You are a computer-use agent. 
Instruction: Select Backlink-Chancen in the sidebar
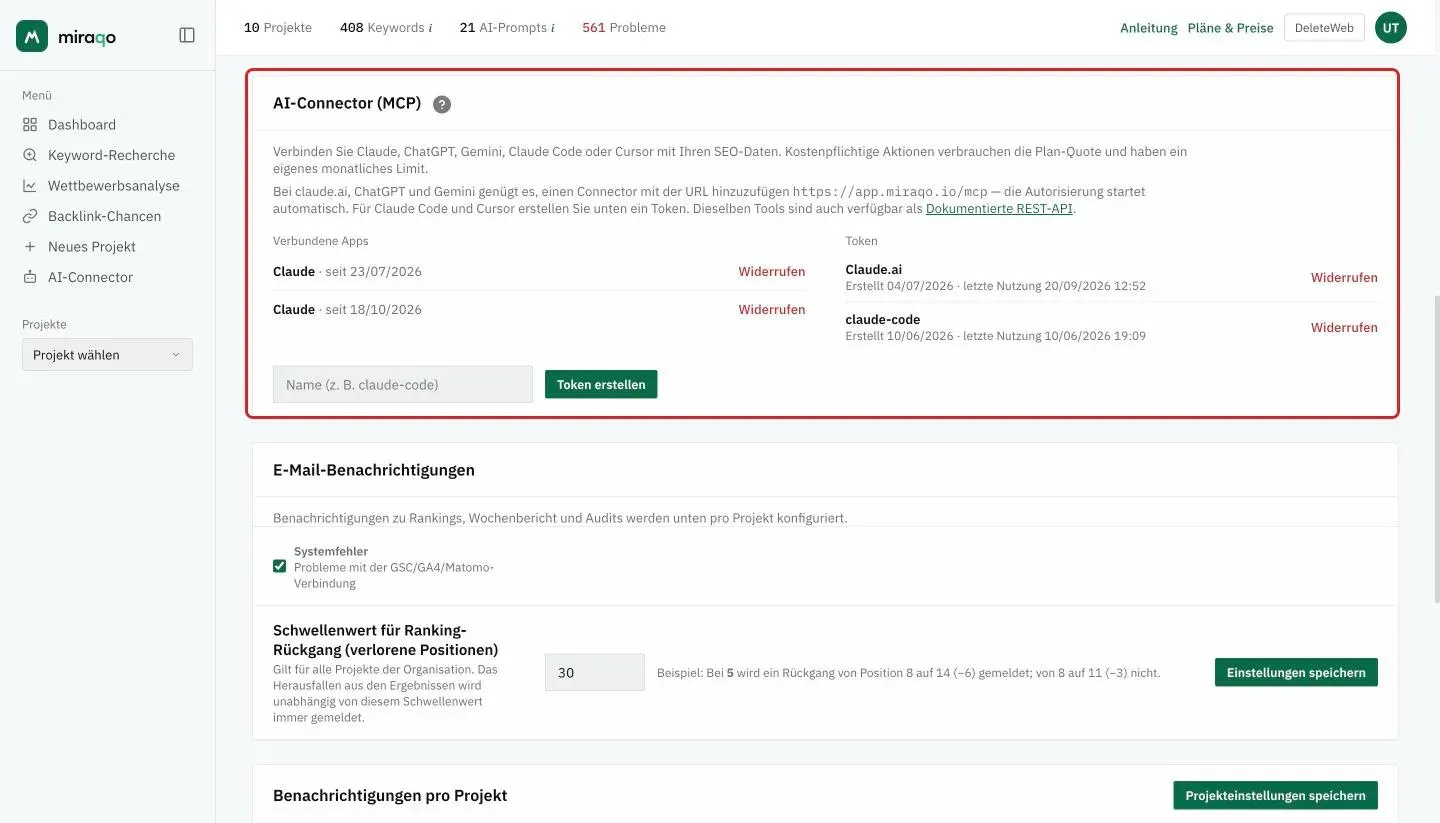(107, 216)
